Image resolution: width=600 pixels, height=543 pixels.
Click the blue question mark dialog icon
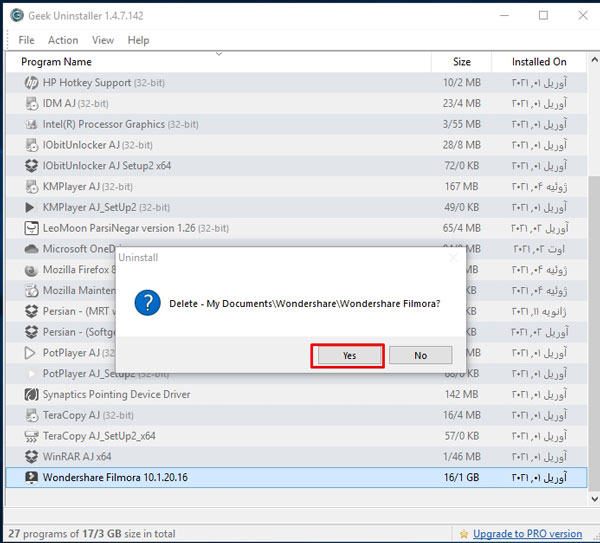tap(147, 303)
